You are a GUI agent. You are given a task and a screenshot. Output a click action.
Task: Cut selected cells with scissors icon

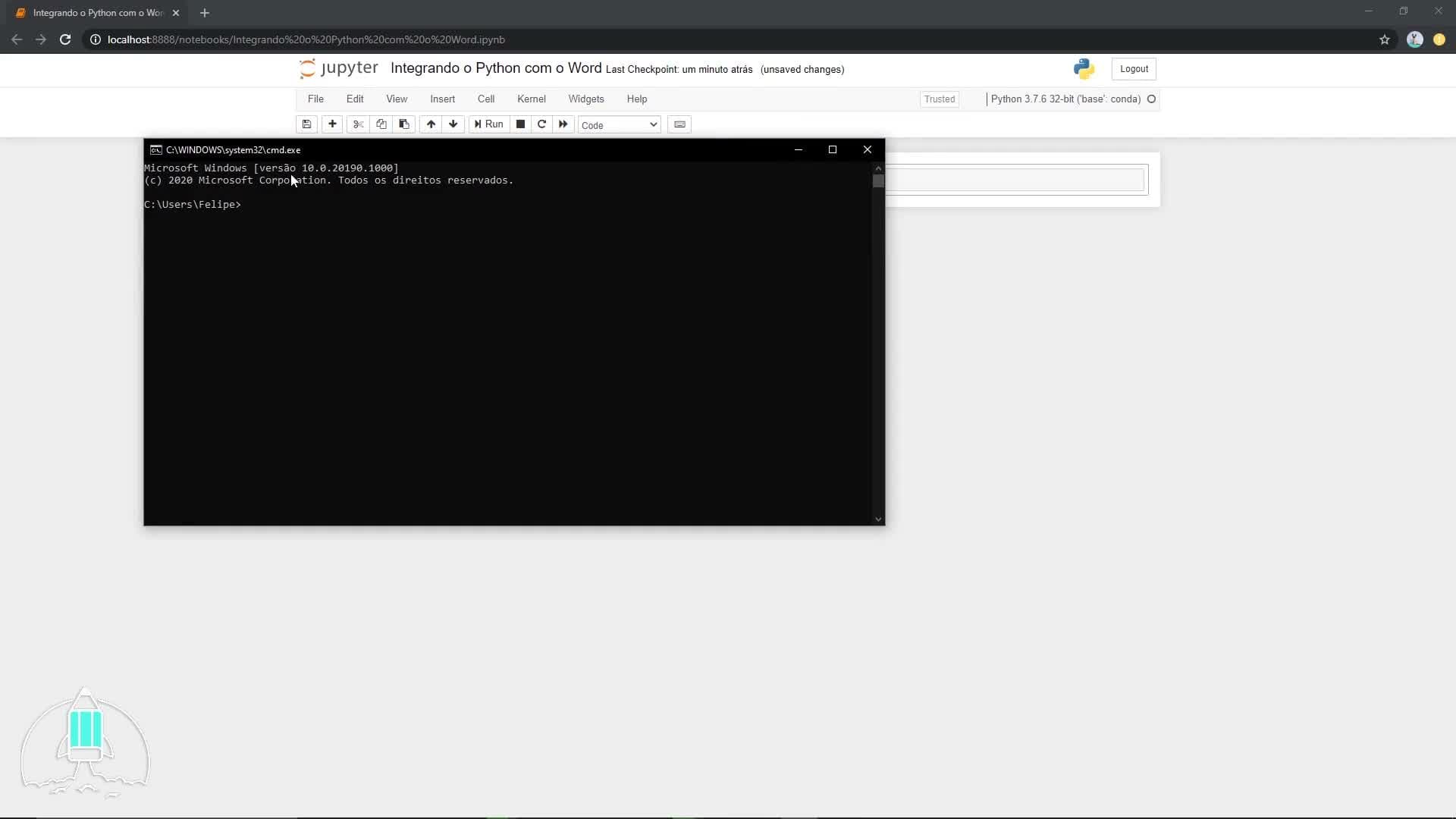[358, 124]
